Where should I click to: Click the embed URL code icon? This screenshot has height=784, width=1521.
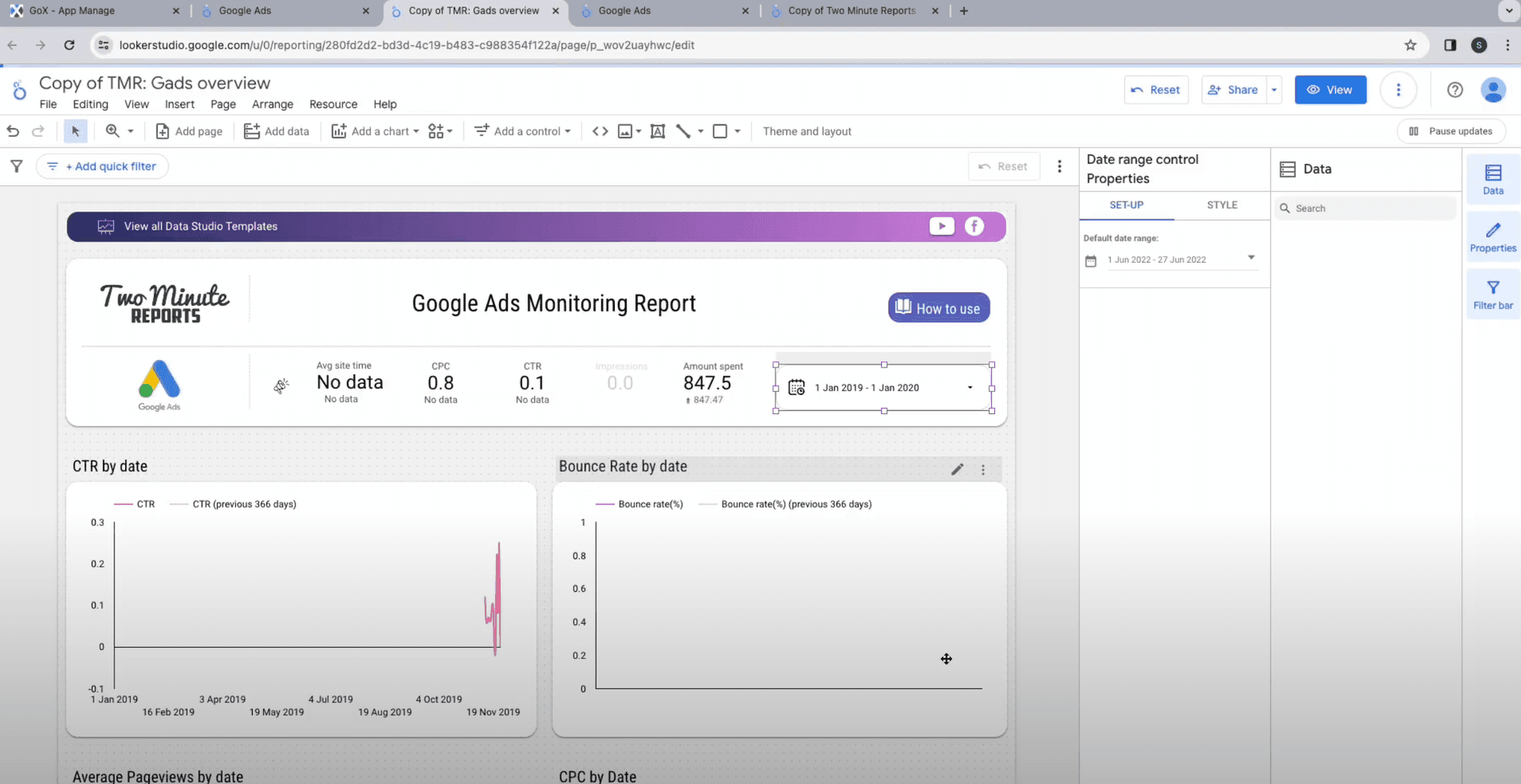(600, 131)
